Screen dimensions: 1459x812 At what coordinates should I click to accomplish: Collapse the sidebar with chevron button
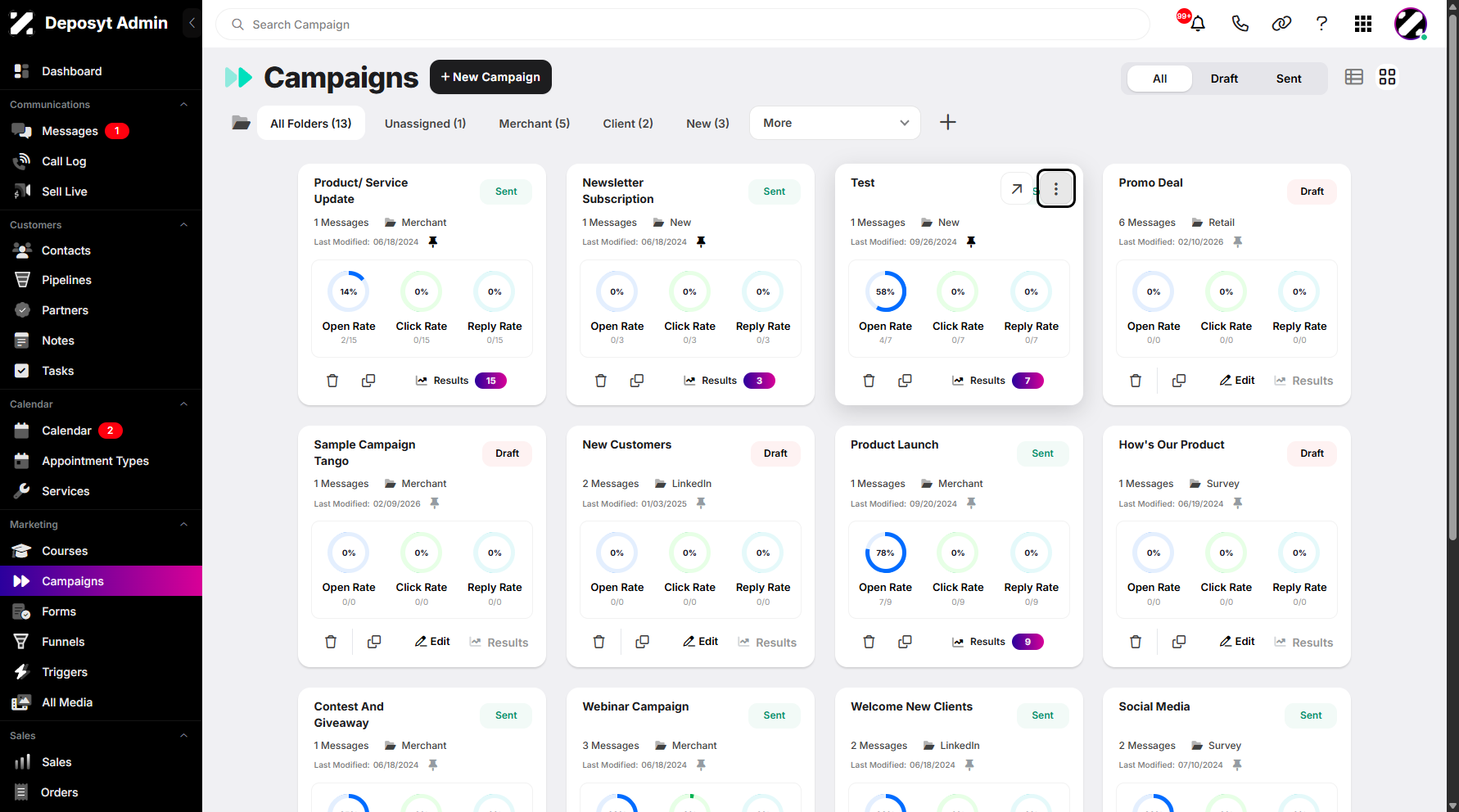pos(192,23)
